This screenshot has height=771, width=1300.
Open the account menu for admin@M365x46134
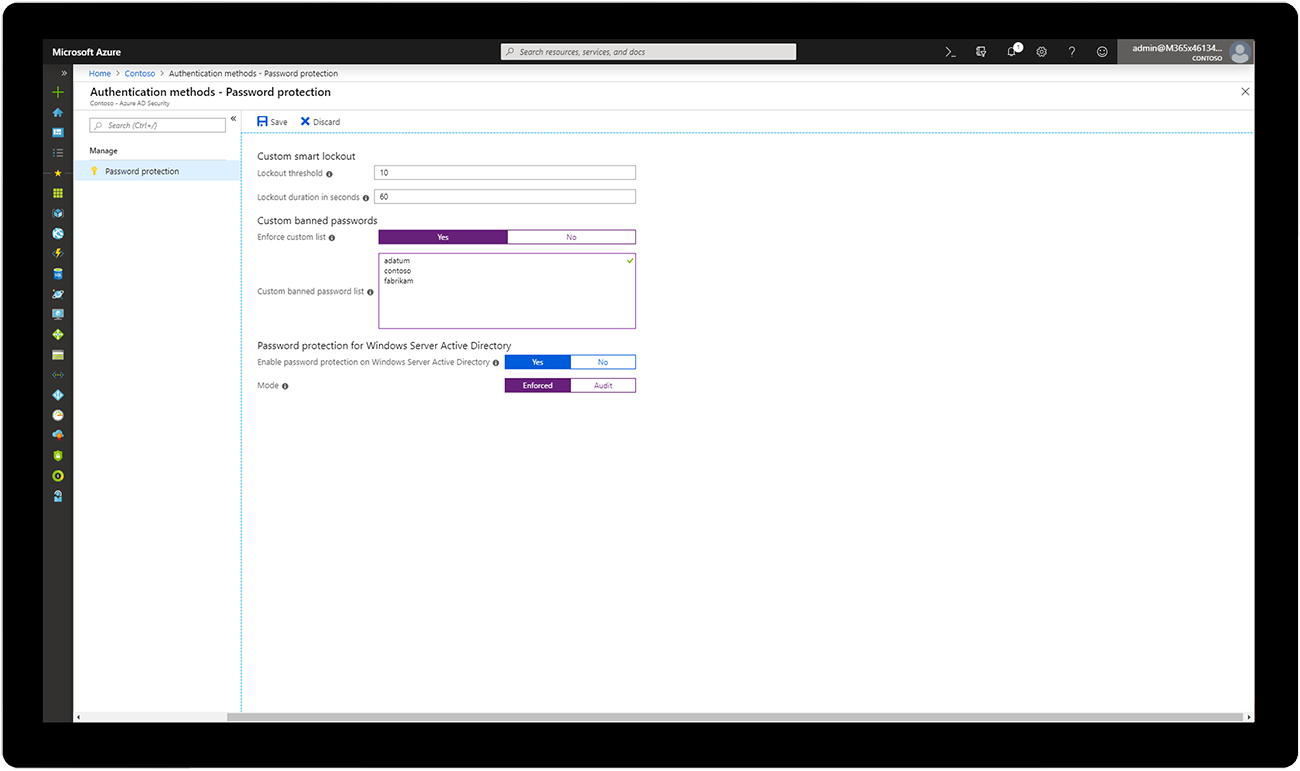pos(1186,51)
